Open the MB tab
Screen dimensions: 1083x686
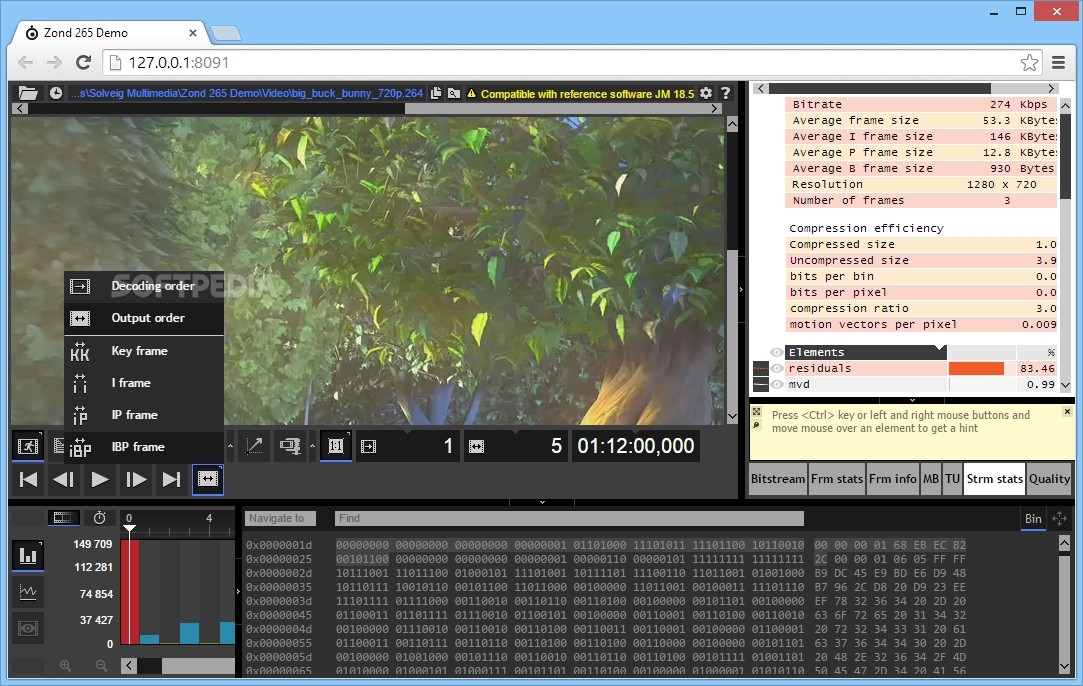[931, 479]
